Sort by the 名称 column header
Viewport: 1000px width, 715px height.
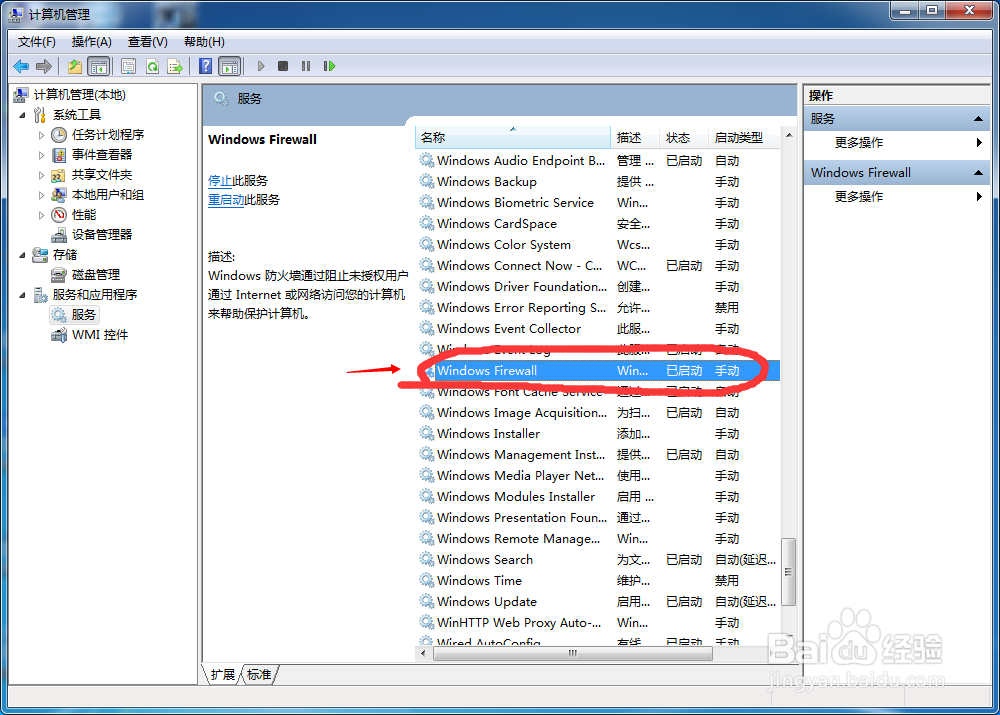point(513,138)
